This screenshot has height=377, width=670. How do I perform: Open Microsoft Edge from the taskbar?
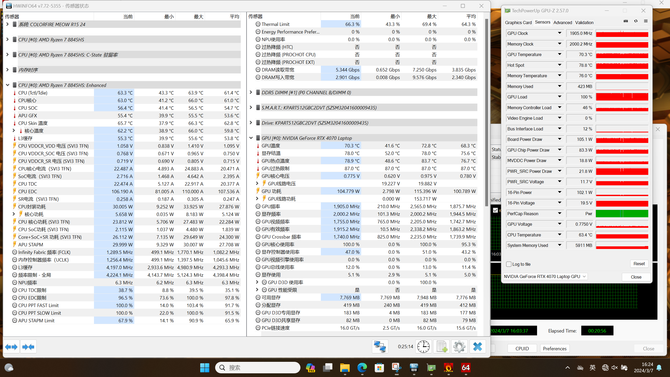(x=362, y=368)
